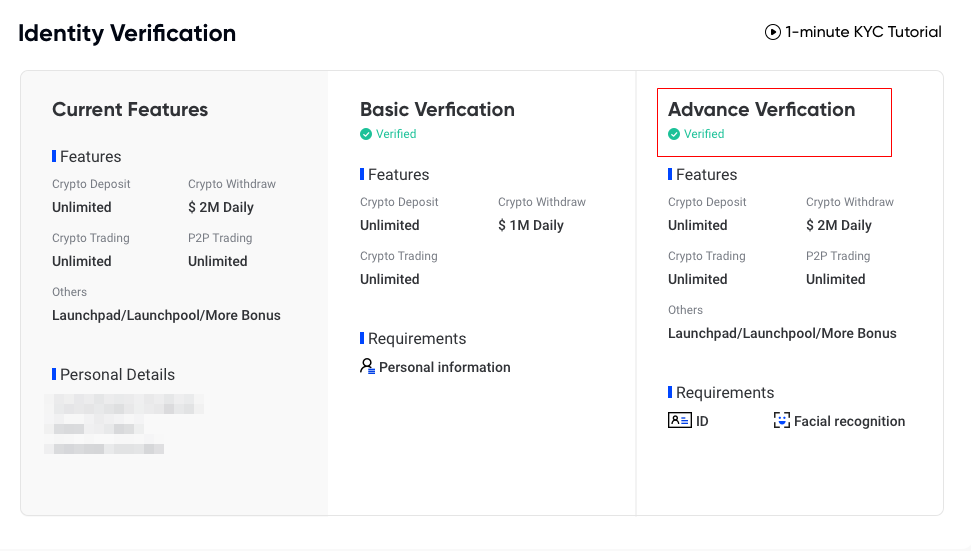The width and height of the screenshot is (971, 551).
Task: Open the 1-minute KYC Tutorial link
Action: click(862, 32)
